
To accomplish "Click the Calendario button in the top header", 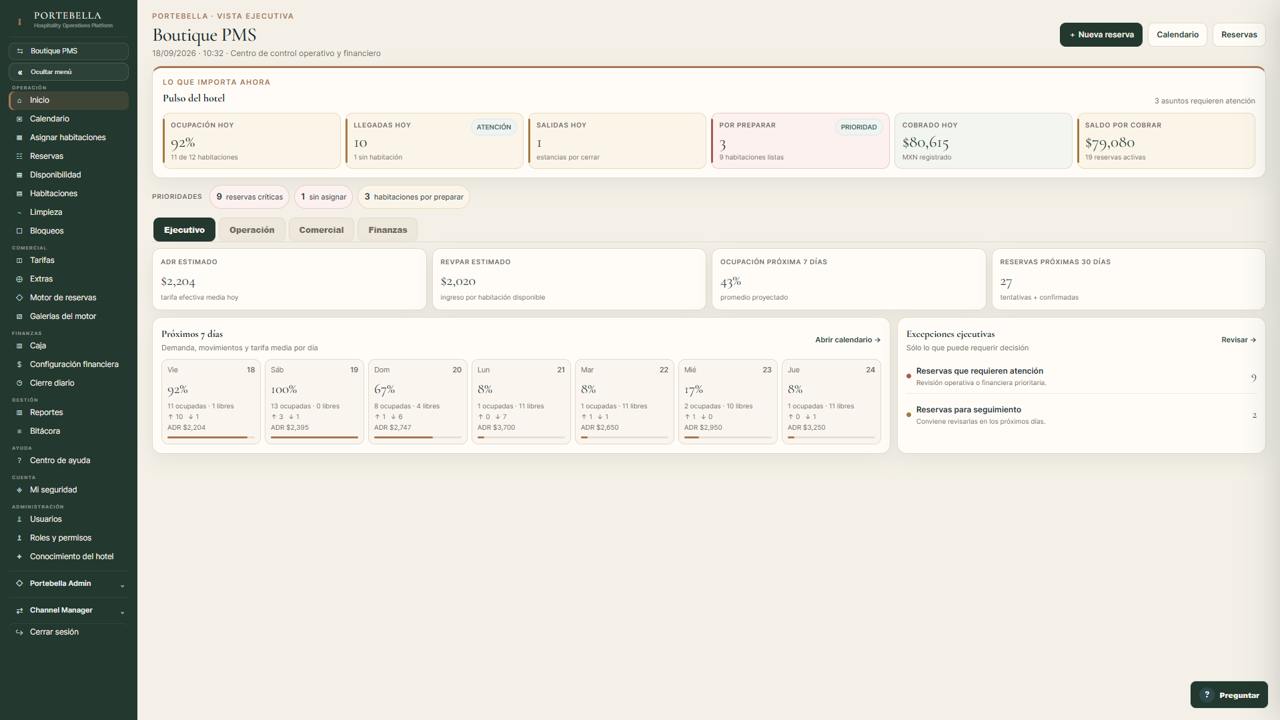I will (1178, 35).
